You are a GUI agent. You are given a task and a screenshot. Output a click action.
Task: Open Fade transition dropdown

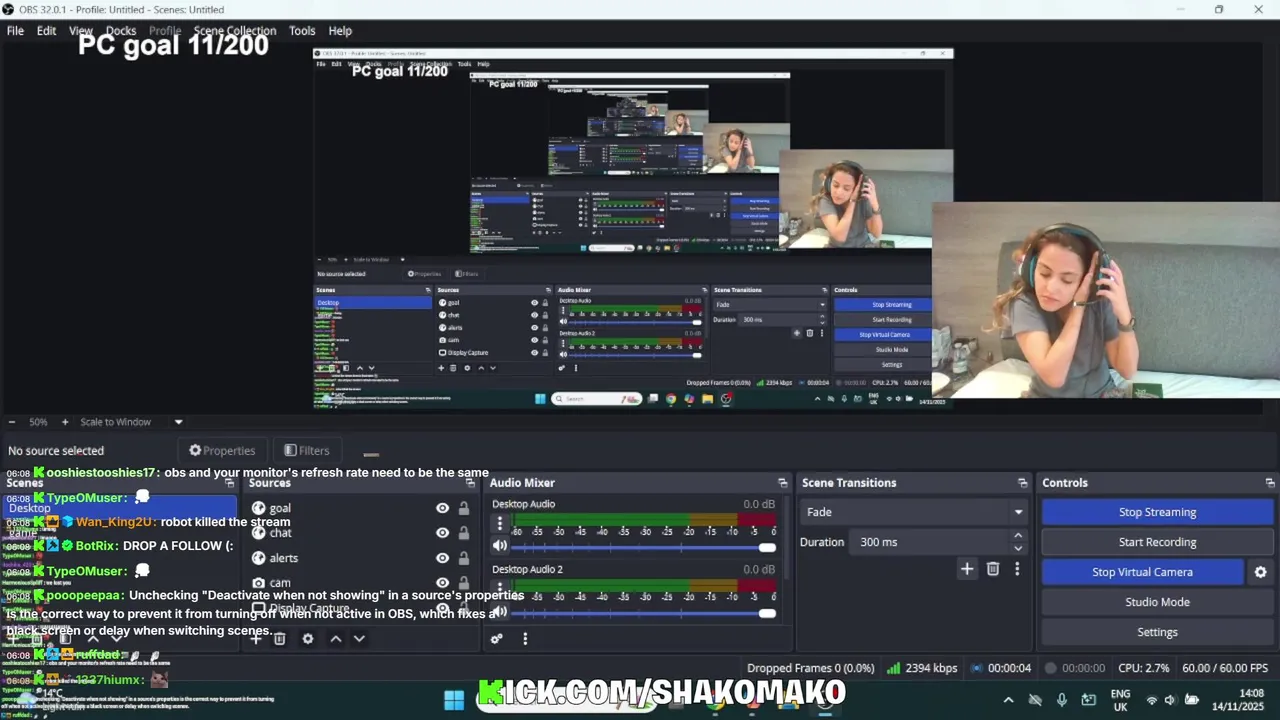tap(914, 512)
